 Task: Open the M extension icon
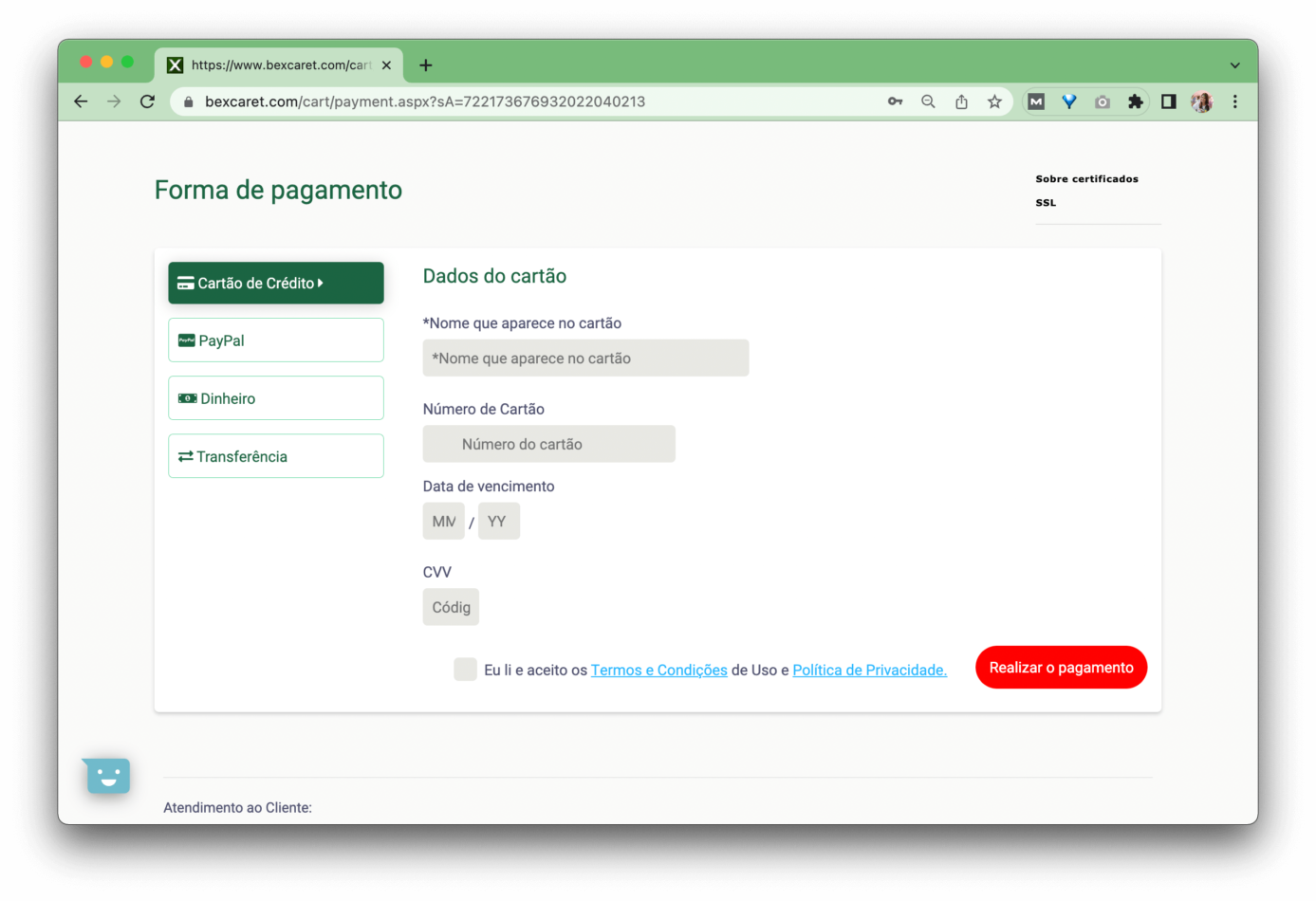point(1036,101)
